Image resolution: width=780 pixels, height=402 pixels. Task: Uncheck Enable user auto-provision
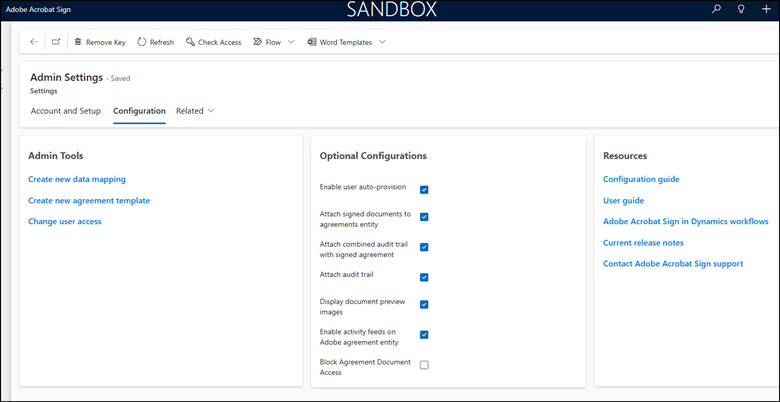(x=424, y=190)
